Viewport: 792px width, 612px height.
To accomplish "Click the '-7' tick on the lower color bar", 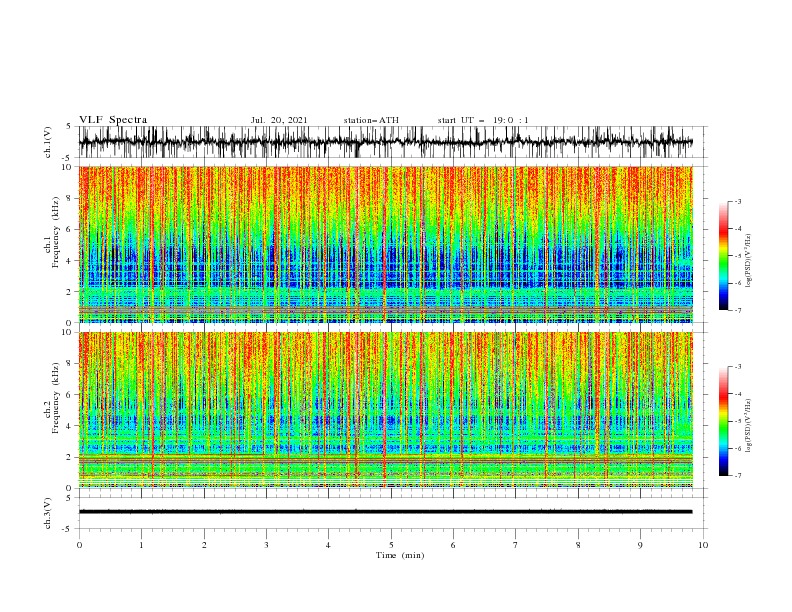I will (x=738, y=475).
